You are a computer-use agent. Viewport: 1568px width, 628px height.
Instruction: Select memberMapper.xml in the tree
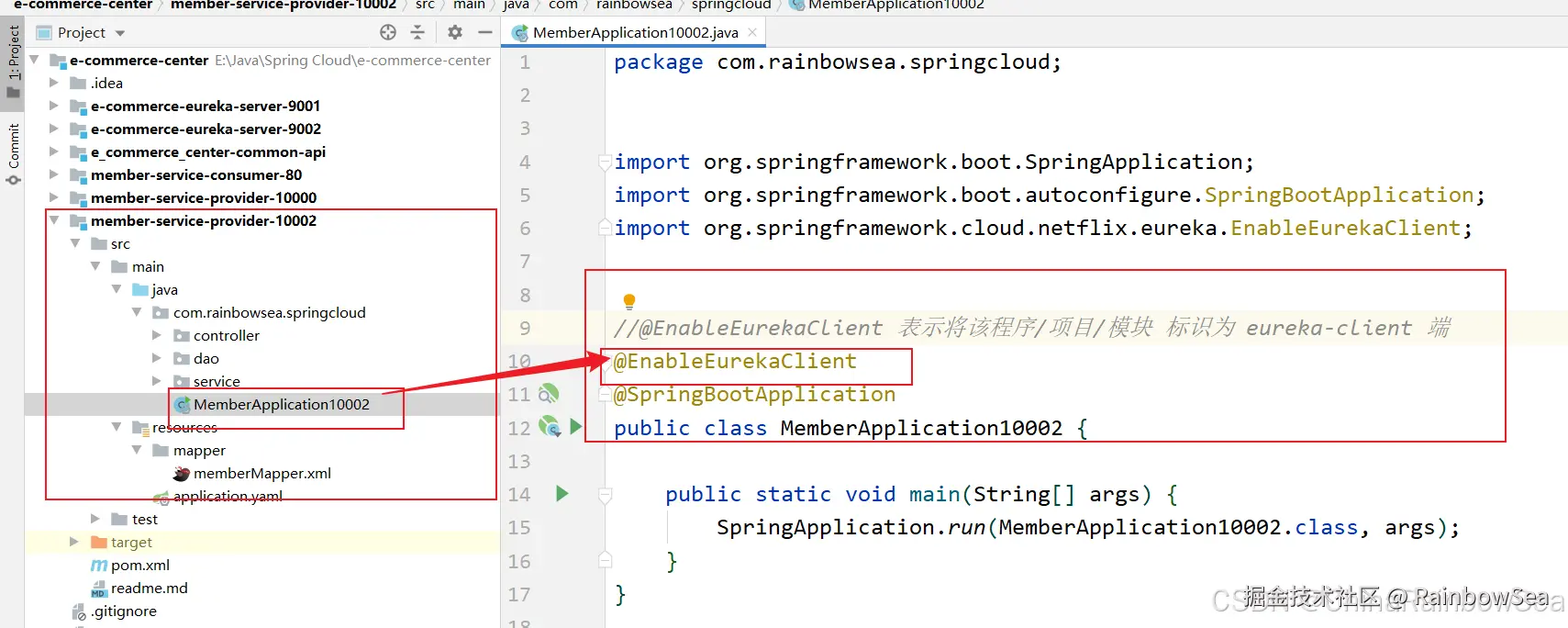pyautogui.click(x=262, y=473)
